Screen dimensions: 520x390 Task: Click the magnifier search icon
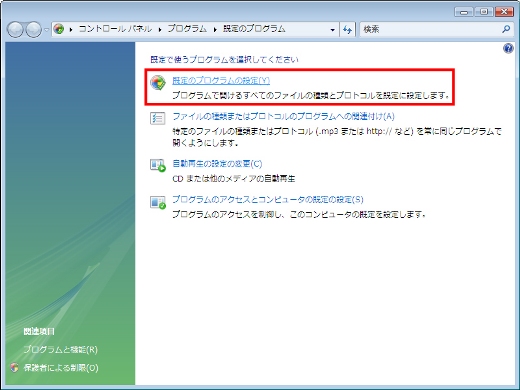point(506,29)
